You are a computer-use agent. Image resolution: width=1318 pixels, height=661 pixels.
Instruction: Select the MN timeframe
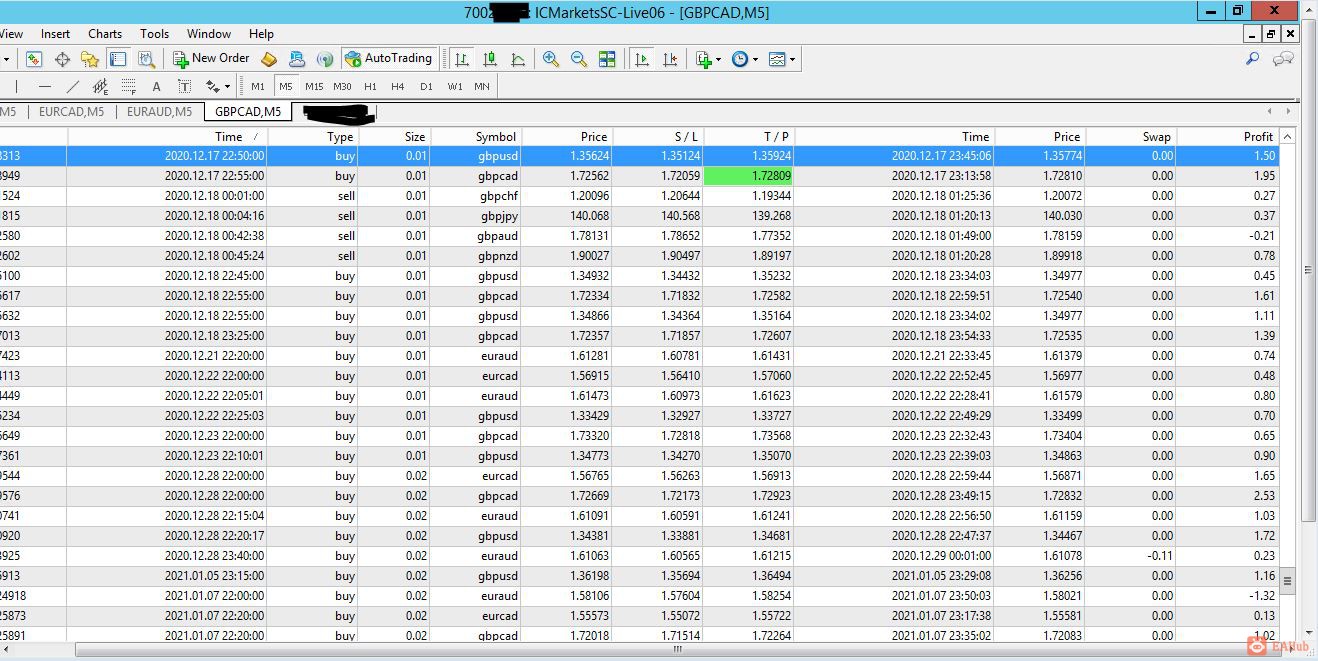pos(482,86)
